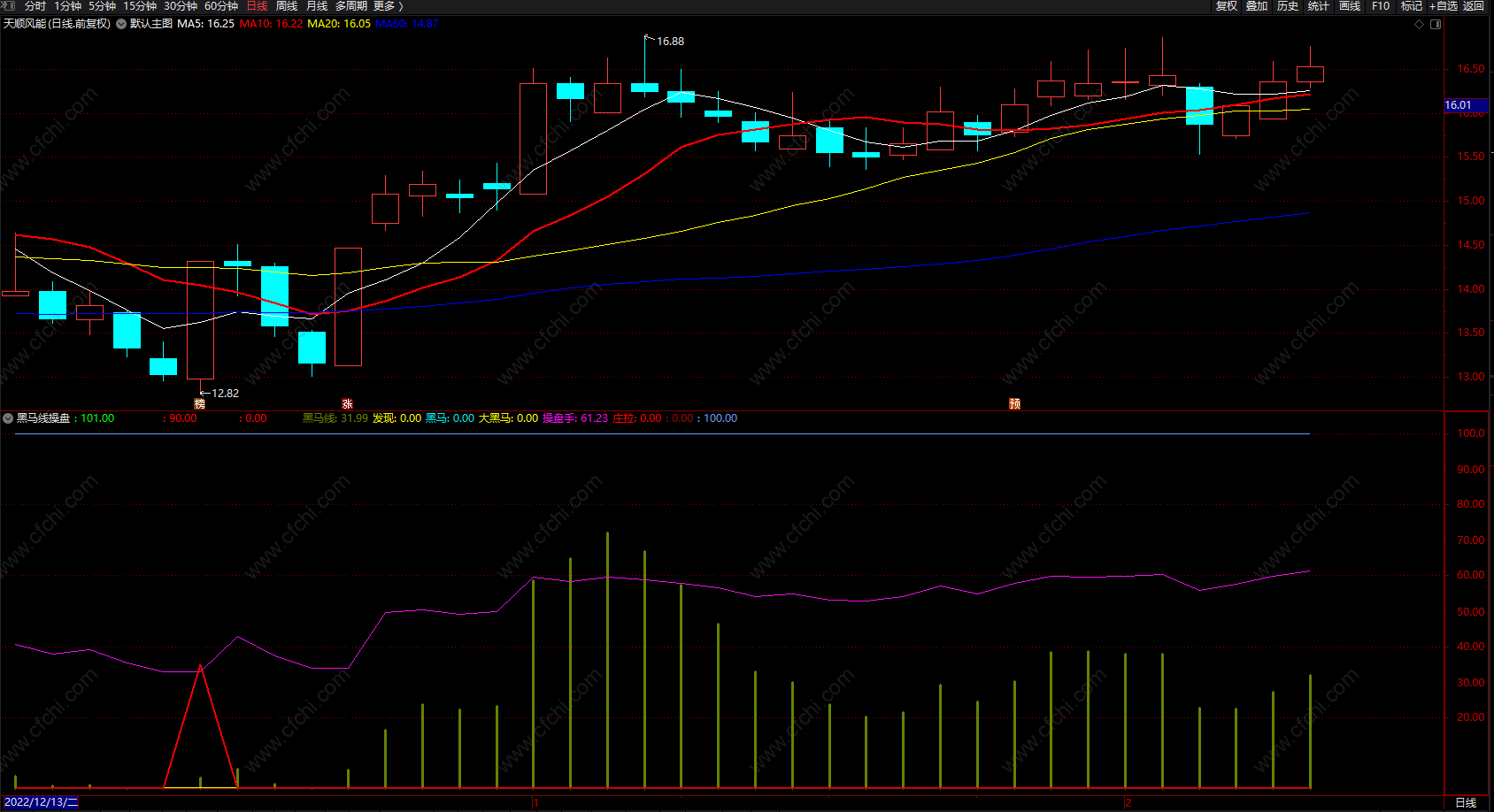Image resolution: width=1494 pixels, height=812 pixels.
Task: Click the 发现: 0.00 value
Action: coord(397,418)
